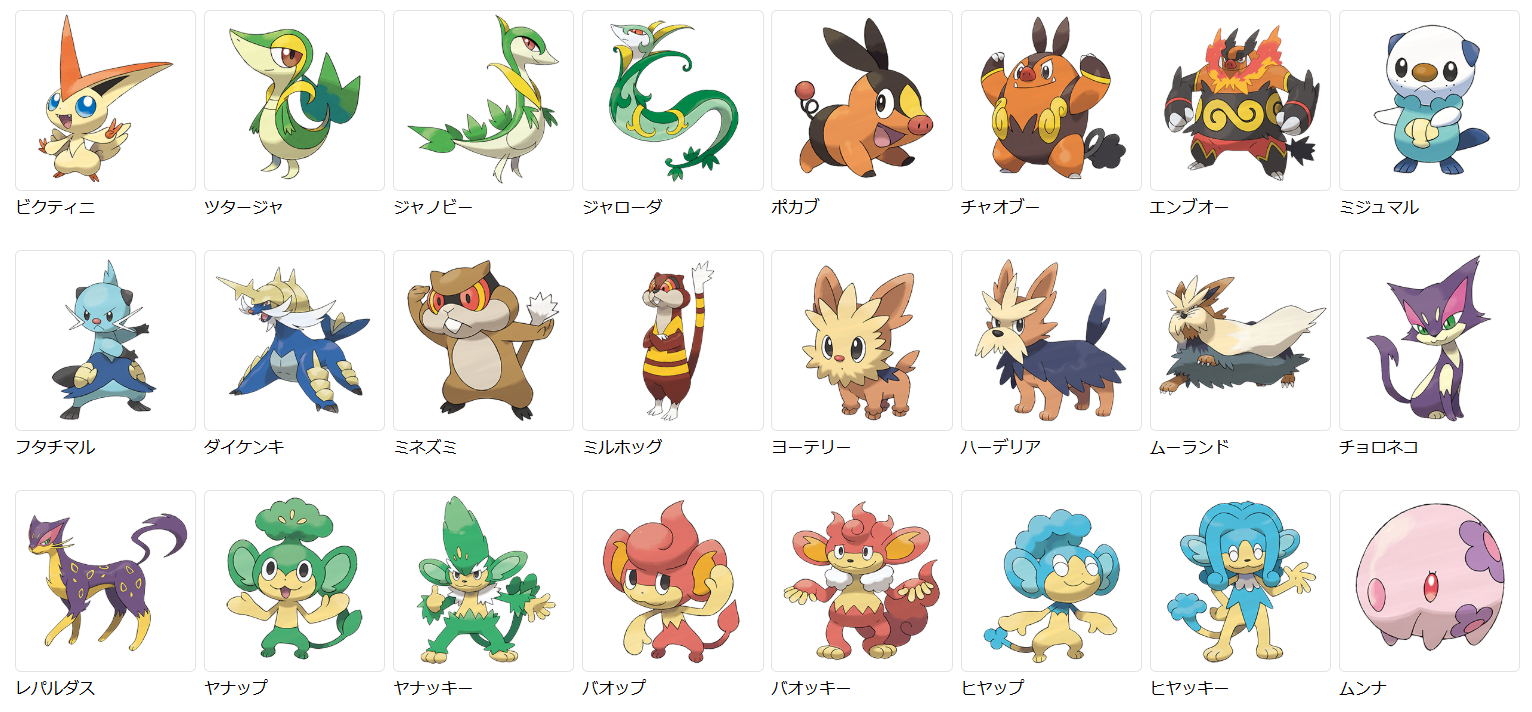The width and height of the screenshot is (1532, 712).
Task: Open the green ヤナップ monkey image
Action: 294,581
